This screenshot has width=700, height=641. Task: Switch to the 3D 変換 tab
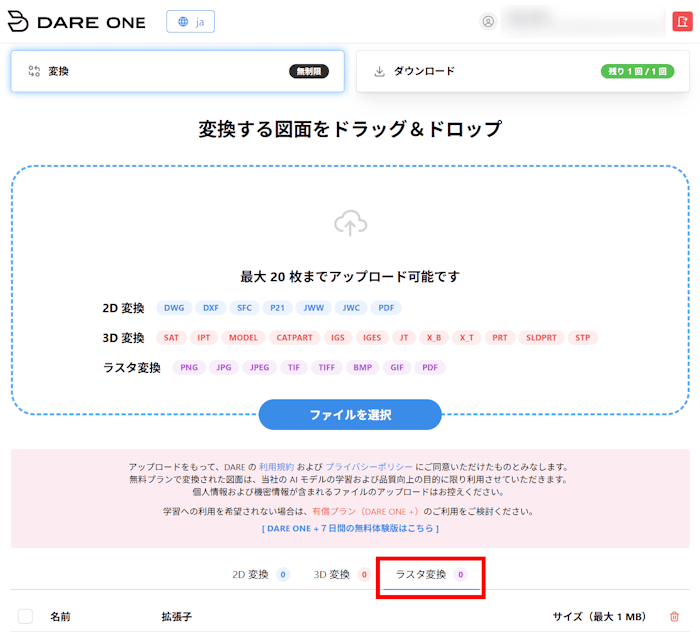342,574
